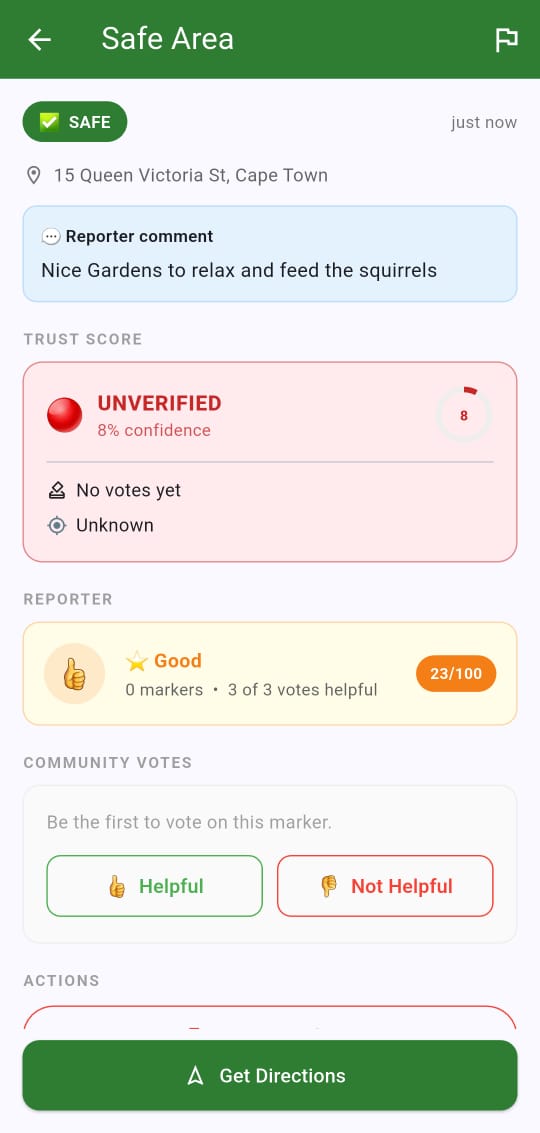The width and height of the screenshot is (540, 1133).
Task: Tap the UNVERIFIED trust score heading
Action: pos(160,403)
